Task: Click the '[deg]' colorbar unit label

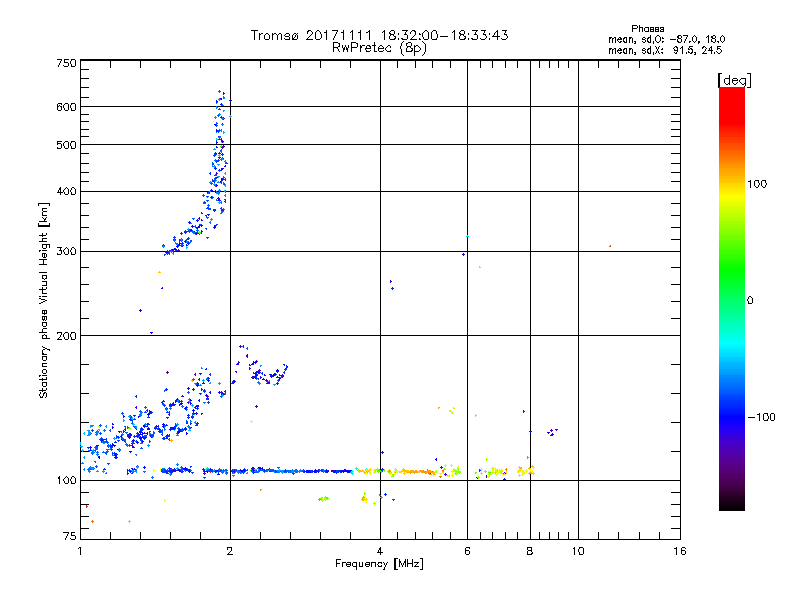Action: [734, 80]
